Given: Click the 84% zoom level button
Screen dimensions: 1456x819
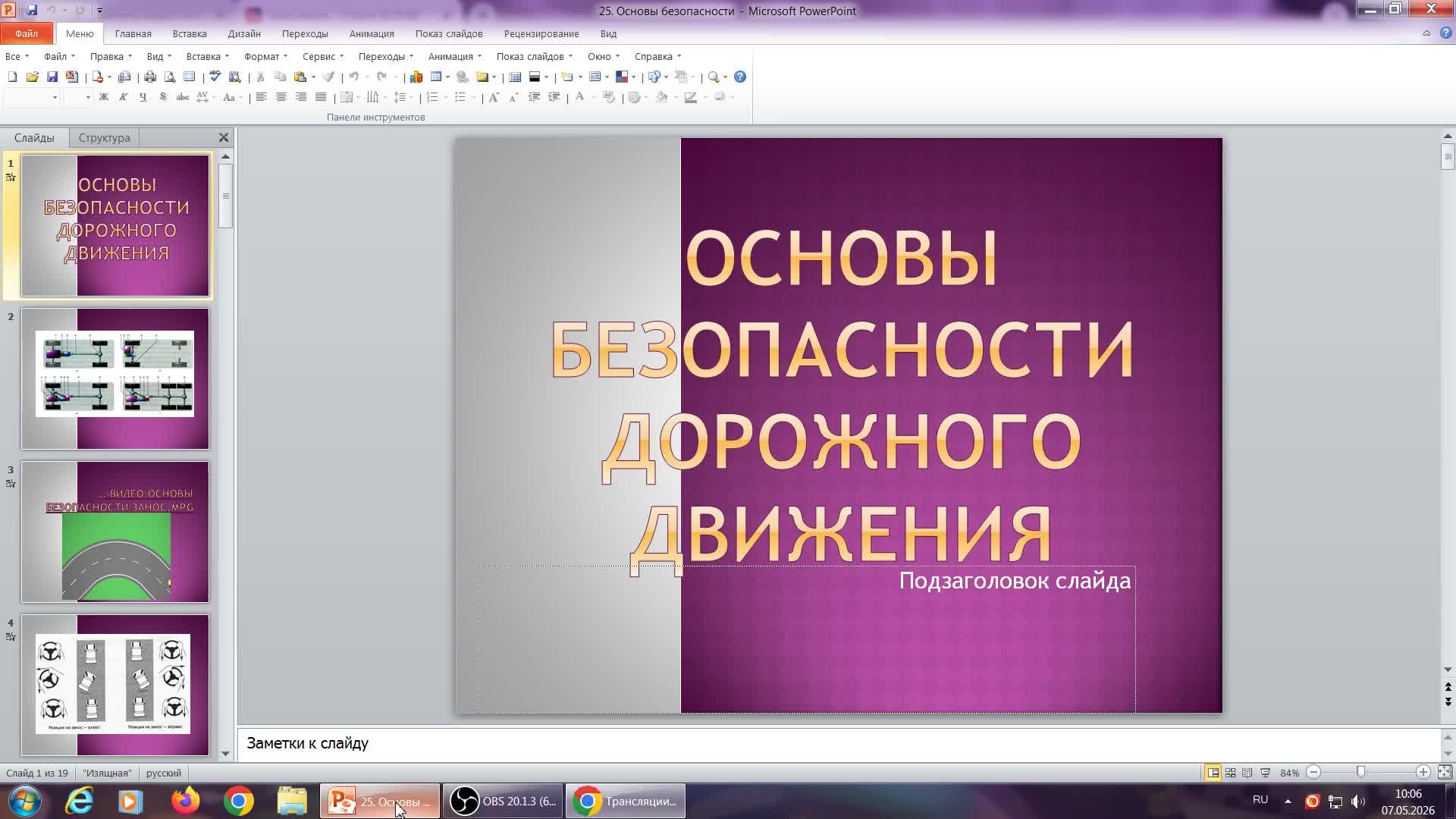Looking at the screenshot, I should click(1289, 773).
